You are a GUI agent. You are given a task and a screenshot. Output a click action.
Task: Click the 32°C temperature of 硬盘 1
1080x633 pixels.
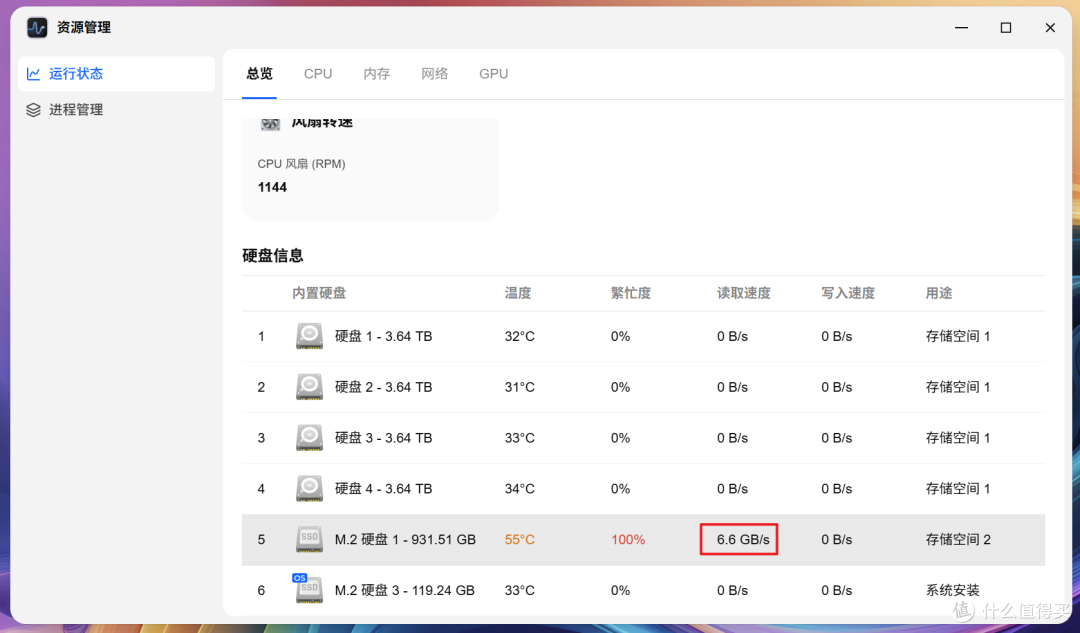pyautogui.click(x=520, y=336)
